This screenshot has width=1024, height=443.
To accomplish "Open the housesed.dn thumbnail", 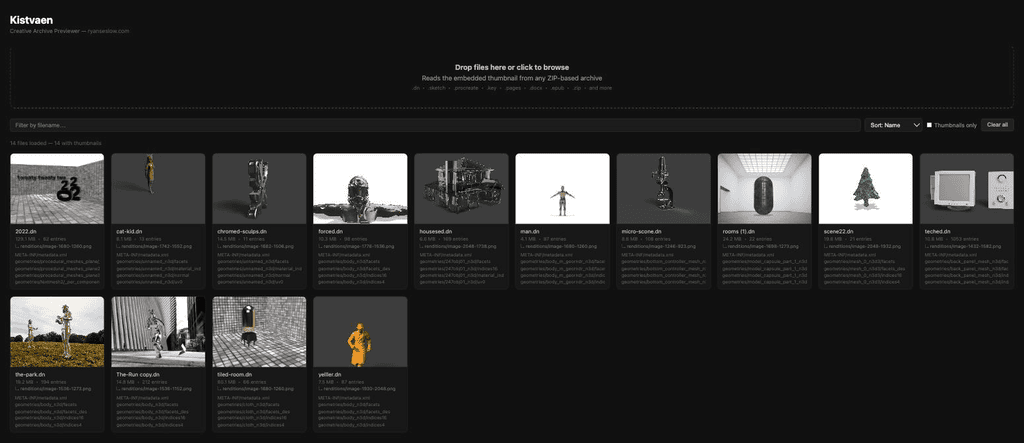I will (x=461, y=189).
